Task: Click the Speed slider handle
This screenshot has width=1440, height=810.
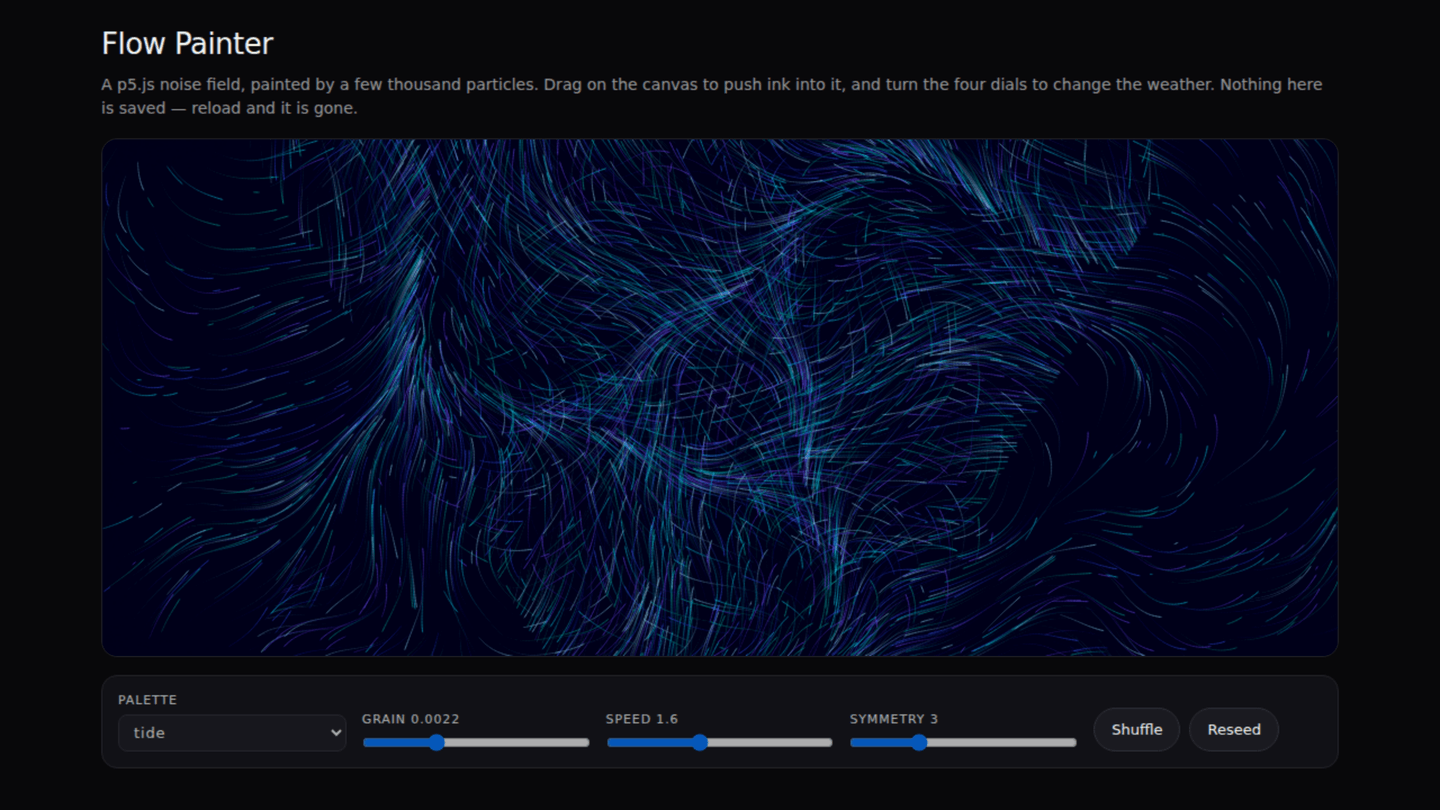Action: click(x=700, y=742)
